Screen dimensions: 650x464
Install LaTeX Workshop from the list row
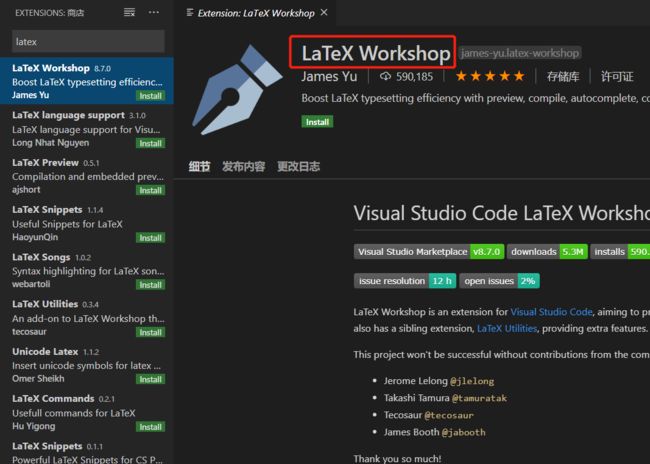150,96
